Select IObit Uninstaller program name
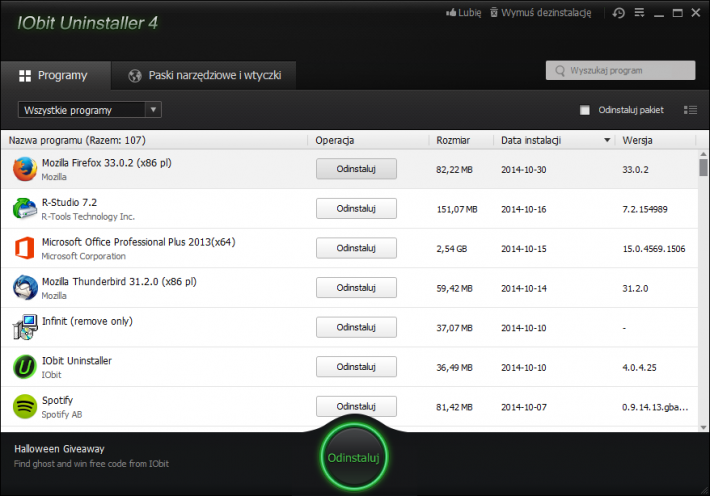Image resolution: width=710 pixels, height=496 pixels. [77, 361]
